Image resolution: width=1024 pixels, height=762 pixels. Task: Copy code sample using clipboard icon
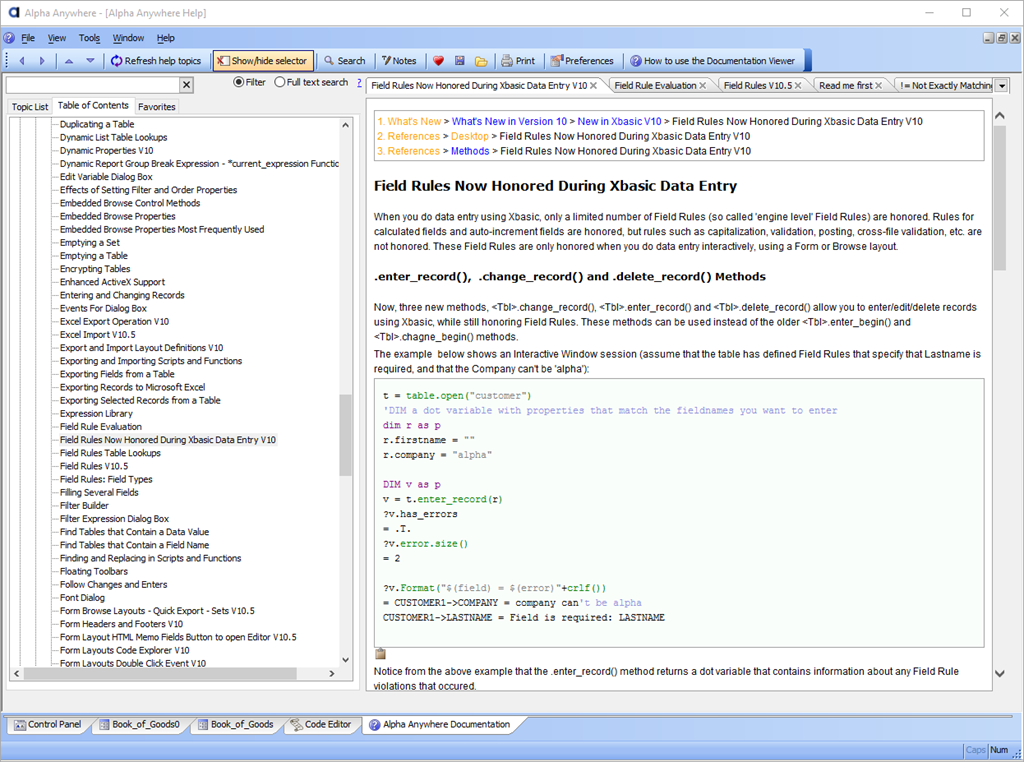click(x=380, y=654)
